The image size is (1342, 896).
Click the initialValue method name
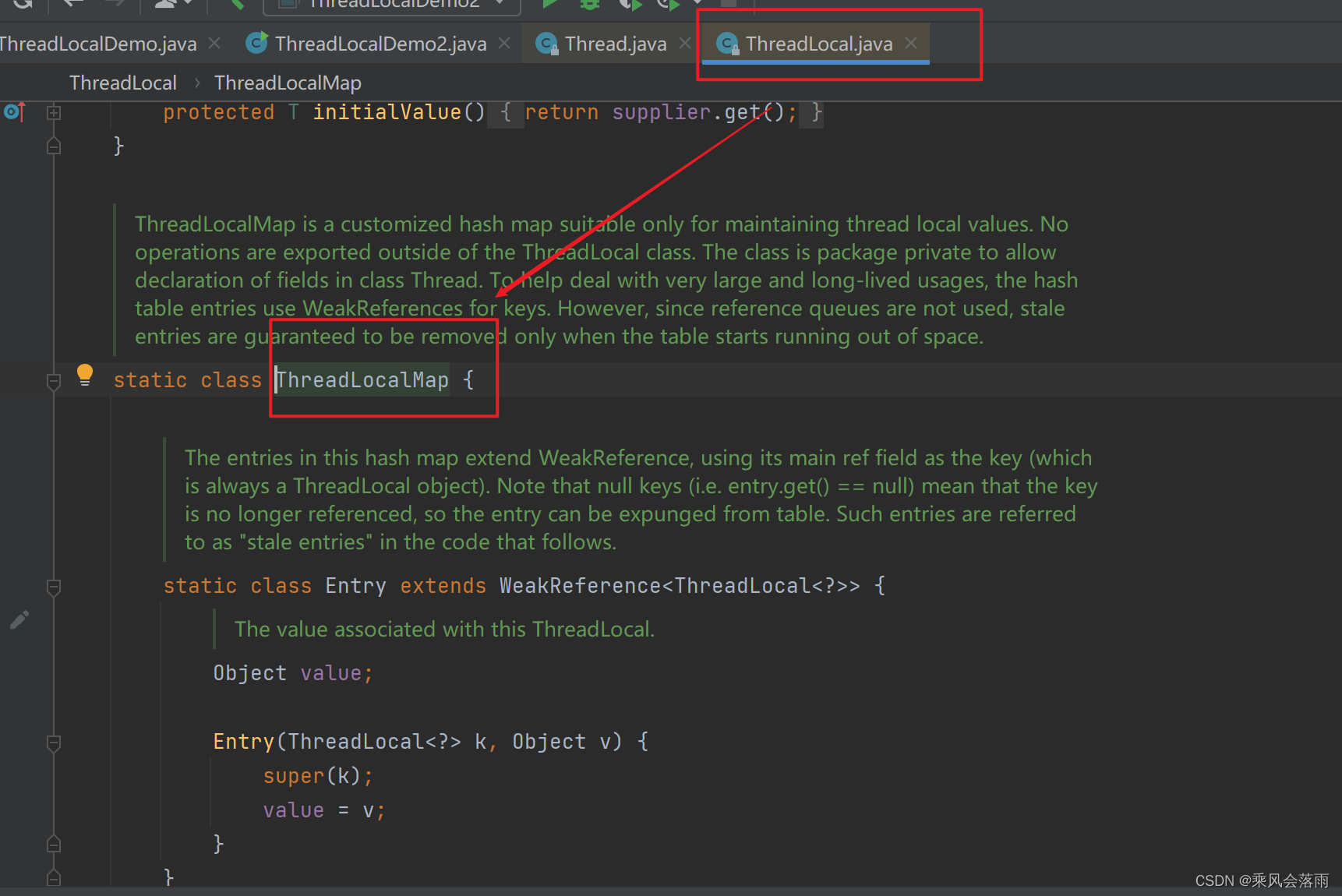[x=387, y=112]
